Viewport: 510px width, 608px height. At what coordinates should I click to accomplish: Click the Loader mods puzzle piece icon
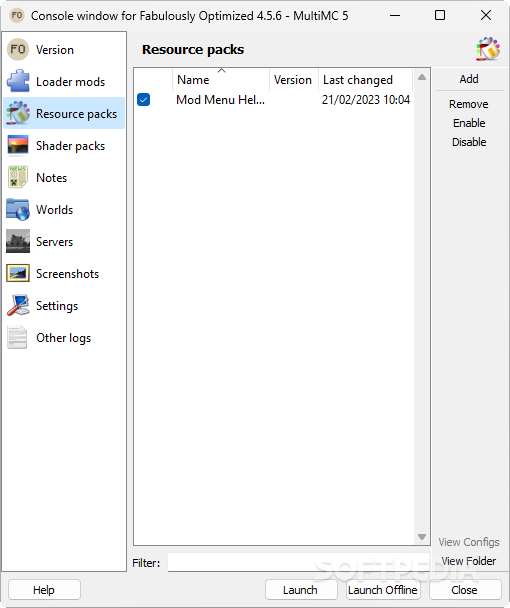(x=18, y=81)
